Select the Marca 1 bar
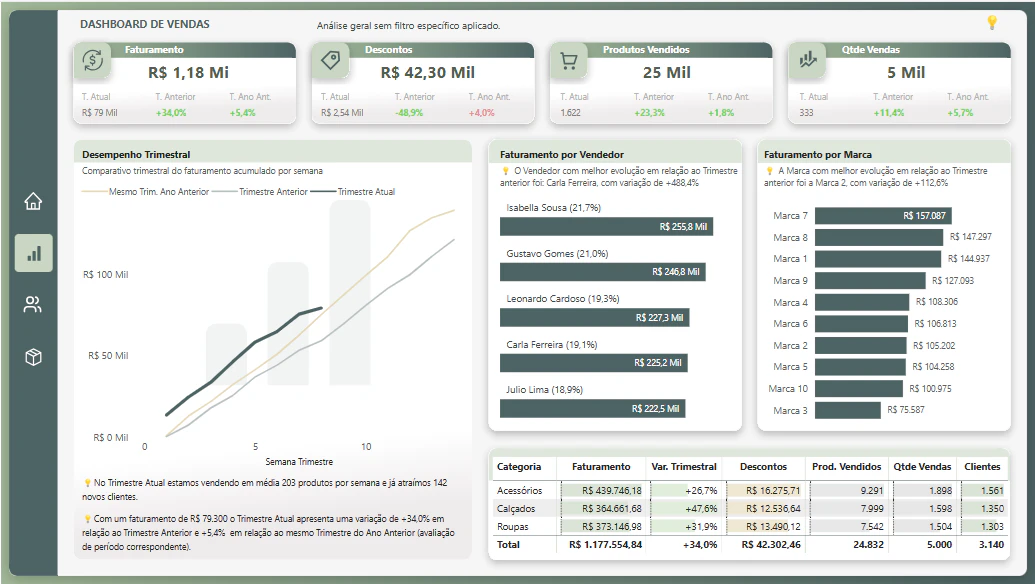The image size is (1035, 584). coord(878,259)
